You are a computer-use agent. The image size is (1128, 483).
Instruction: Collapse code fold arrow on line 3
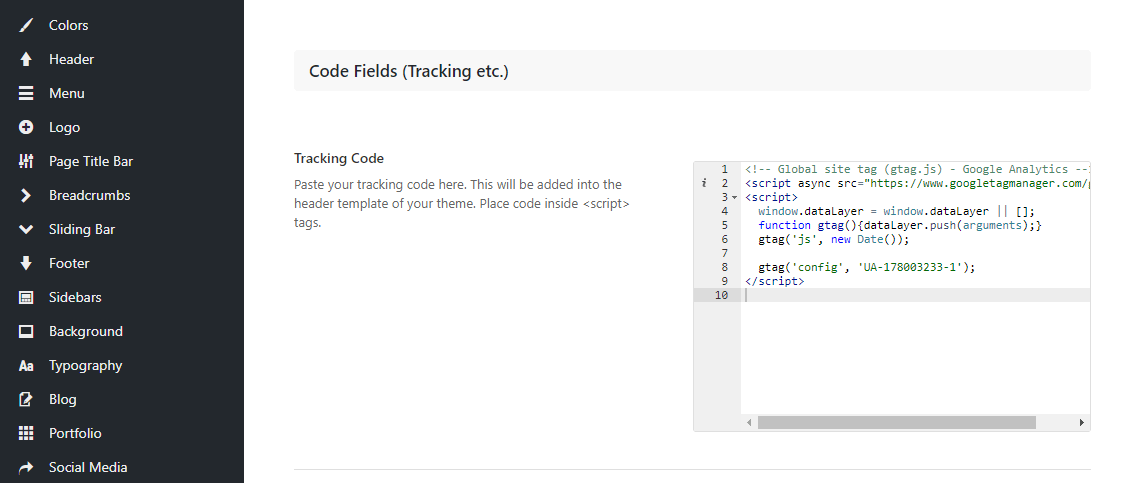pyautogui.click(x=735, y=198)
